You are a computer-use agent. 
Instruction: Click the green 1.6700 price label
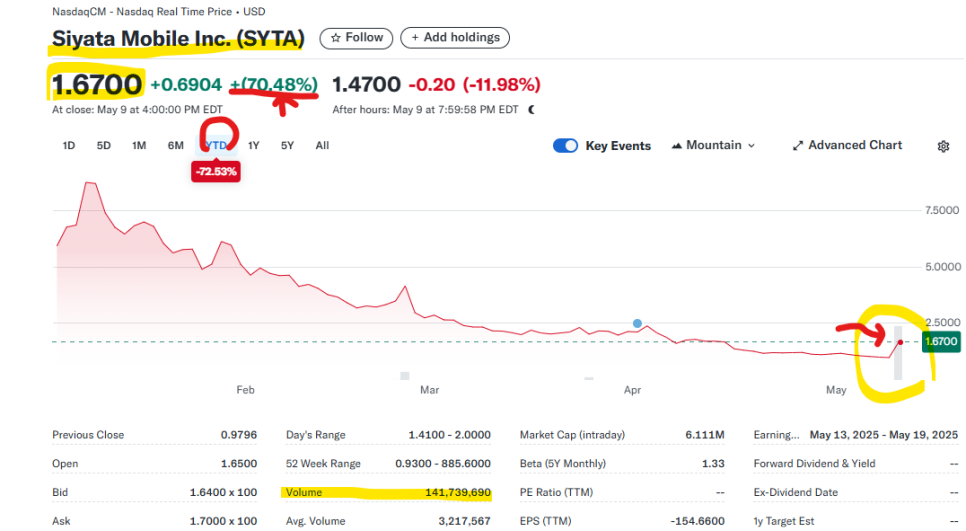click(941, 341)
